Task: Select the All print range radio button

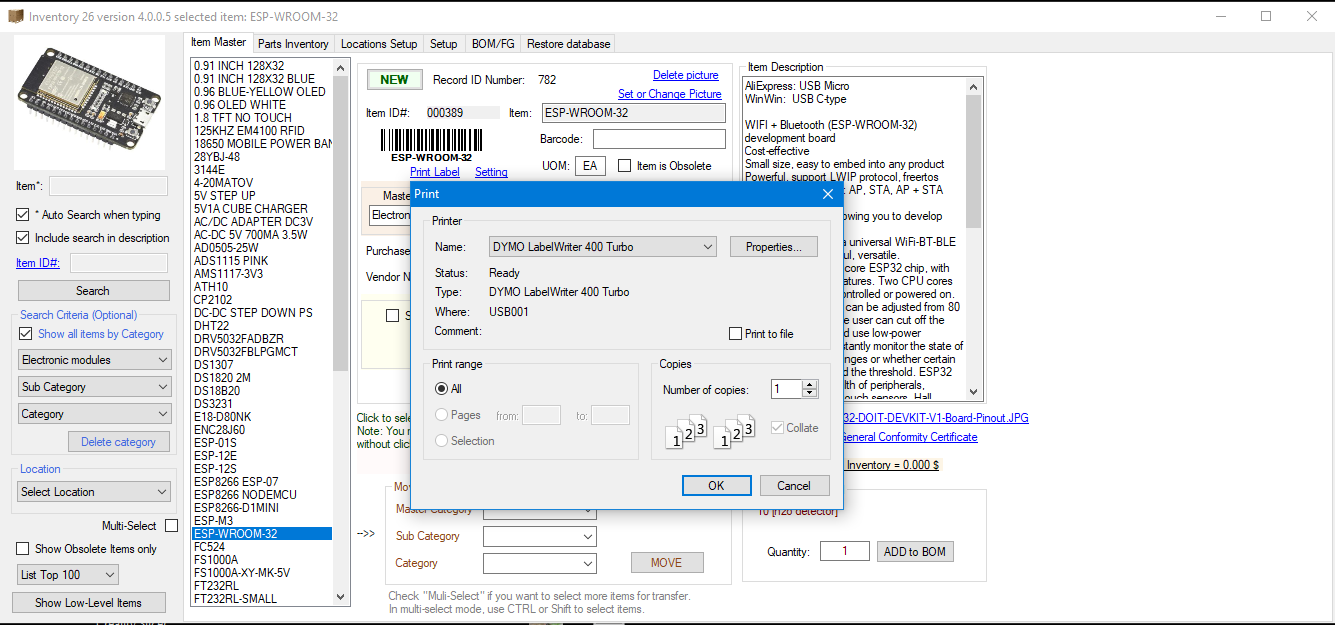Action: tap(442, 389)
